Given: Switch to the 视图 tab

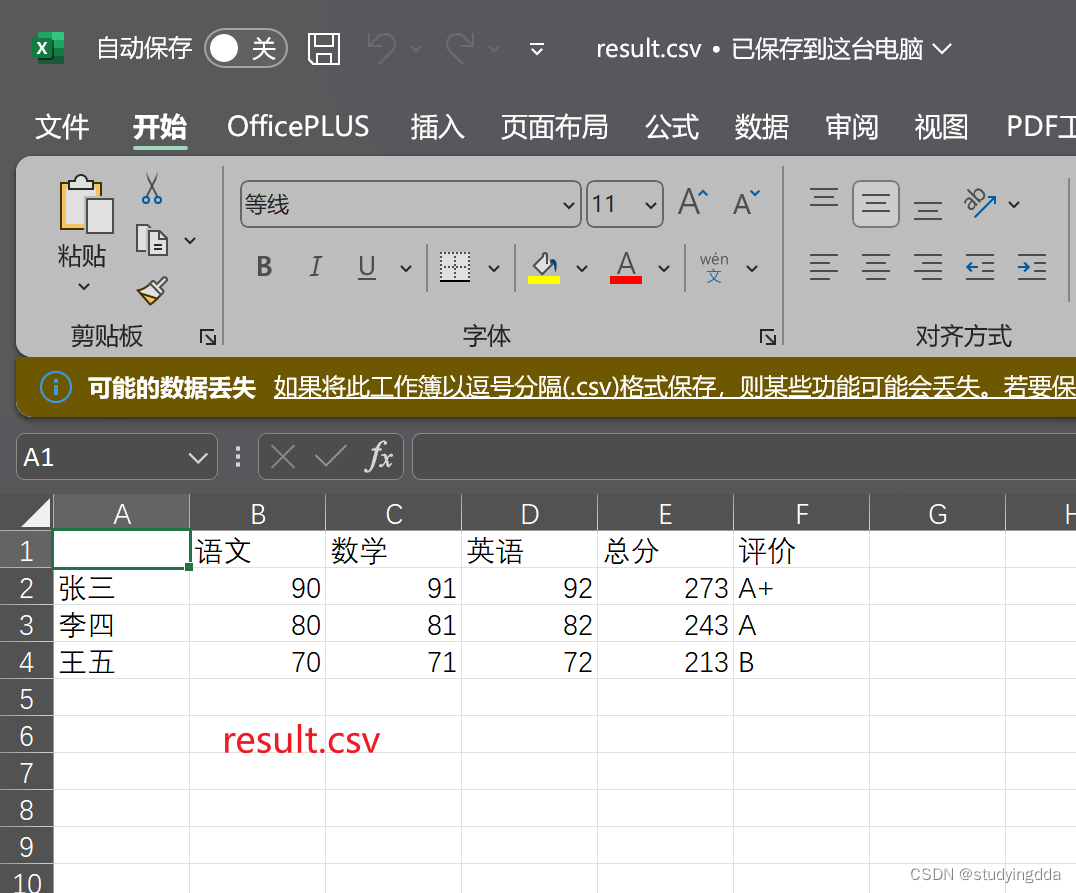Looking at the screenshot, I should (x=942, y=127).
